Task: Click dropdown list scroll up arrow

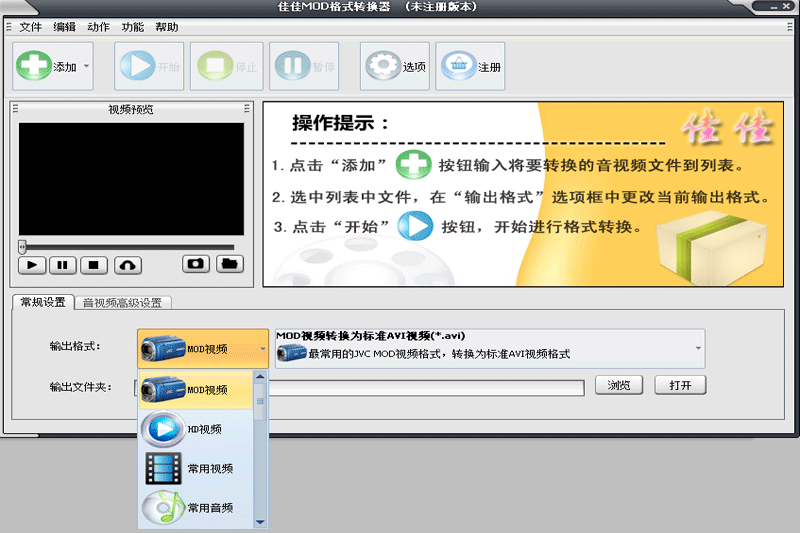Action: click(x=260, y=377)
